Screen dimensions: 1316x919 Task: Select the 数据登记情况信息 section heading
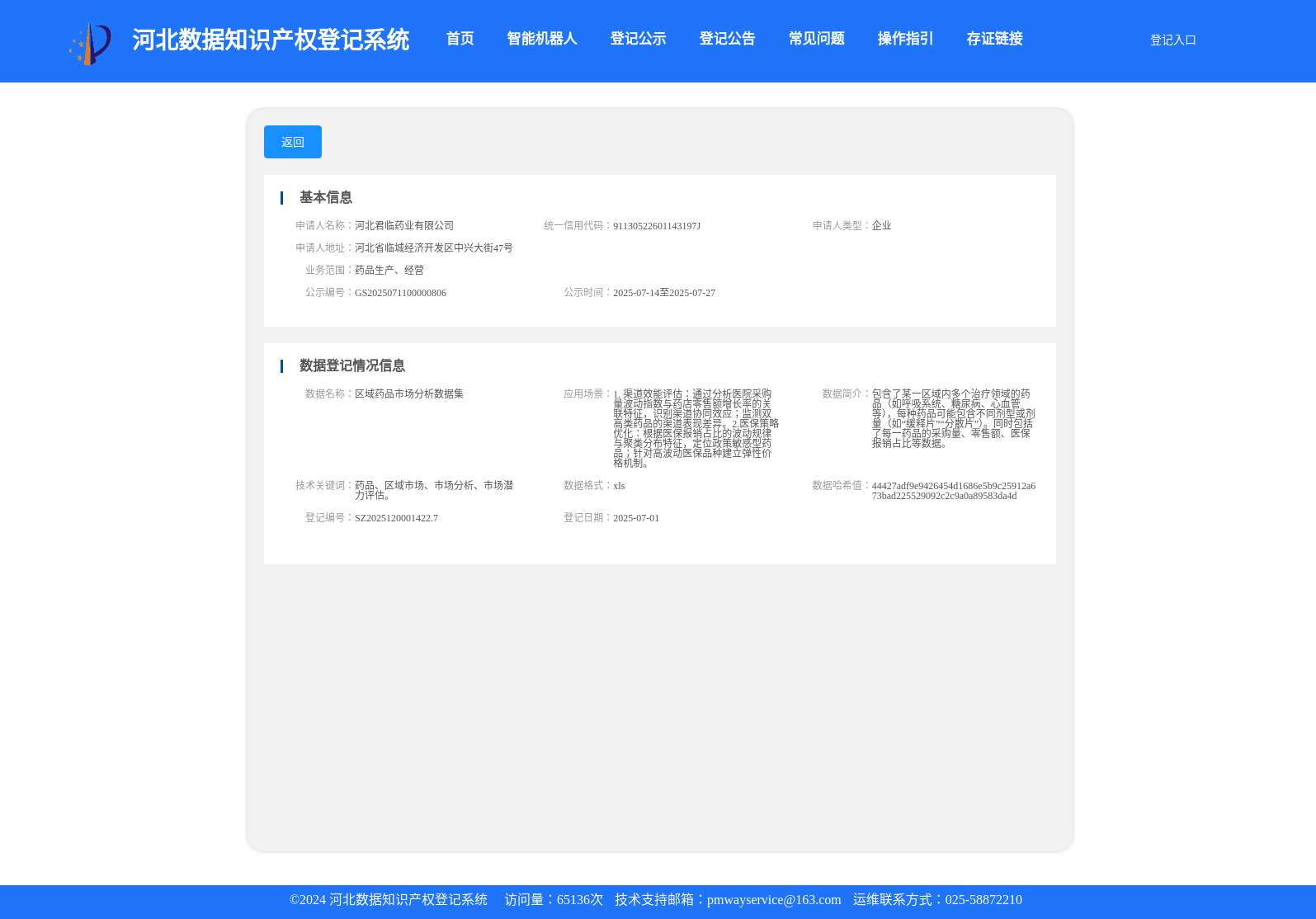tap(351, 365)
